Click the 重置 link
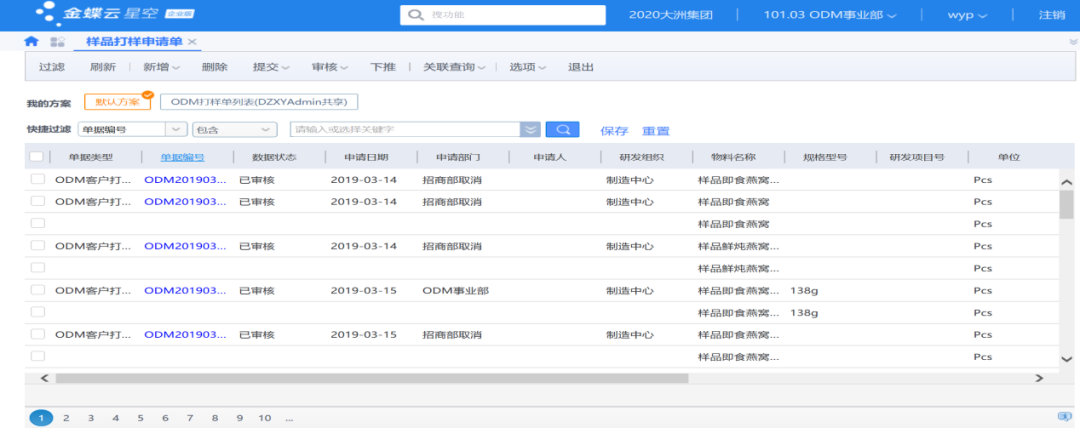1080x428 pixels. pyautogui.click(x=656, y=130)
